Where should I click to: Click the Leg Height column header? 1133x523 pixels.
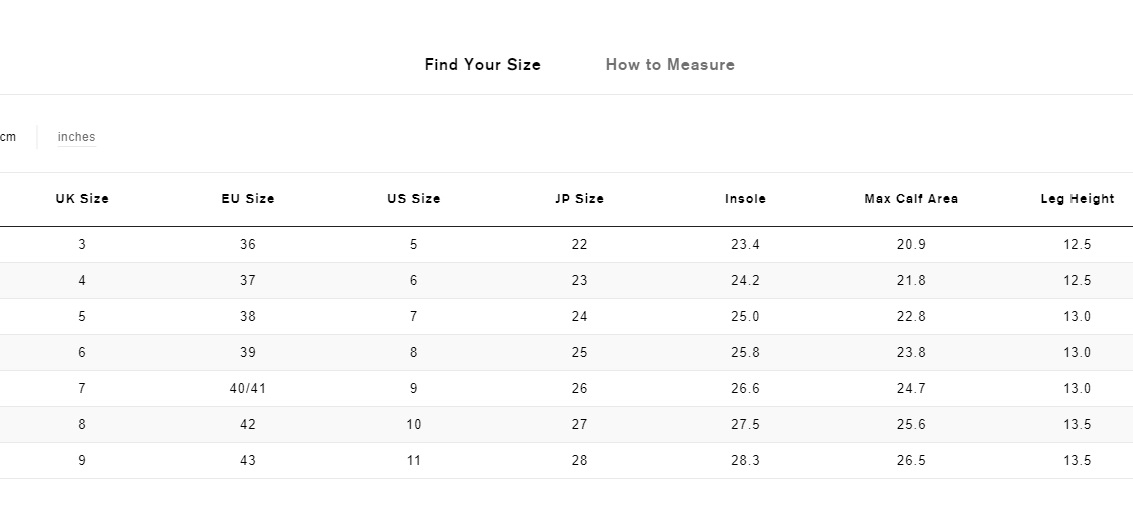pyautogui.click(x=1077, y=199)
